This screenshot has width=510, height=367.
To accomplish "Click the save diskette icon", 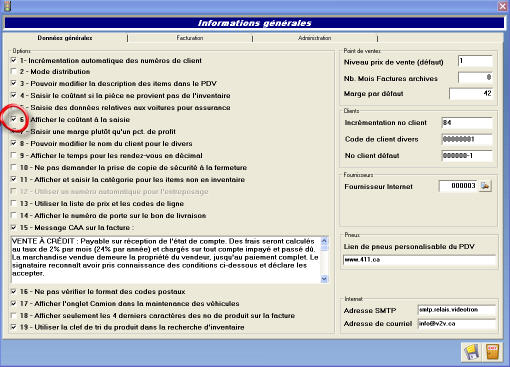I will 471,352.
